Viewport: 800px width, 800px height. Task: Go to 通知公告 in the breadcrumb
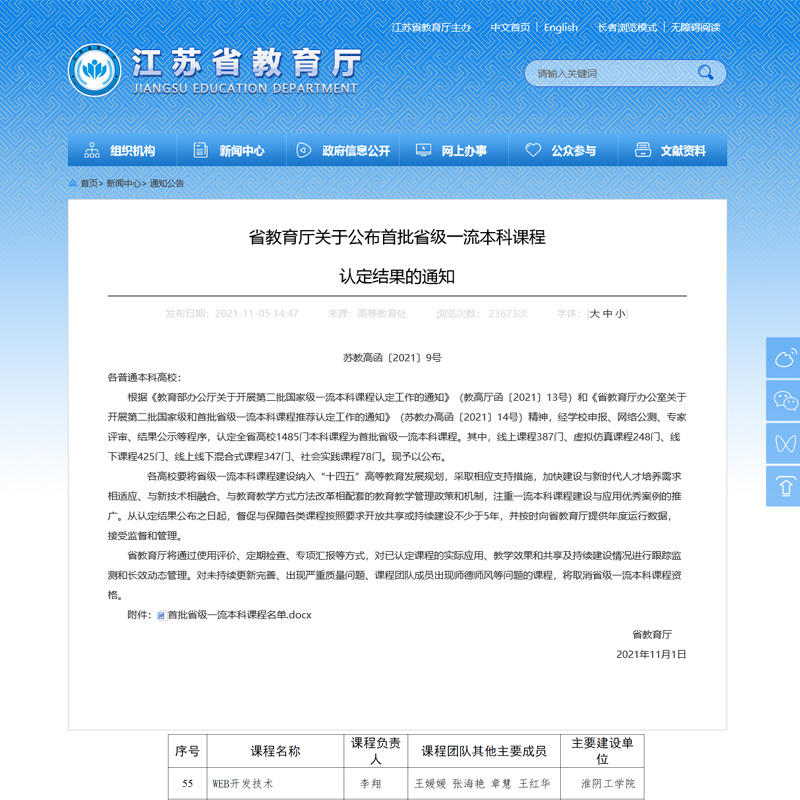[x=167, y=183]
